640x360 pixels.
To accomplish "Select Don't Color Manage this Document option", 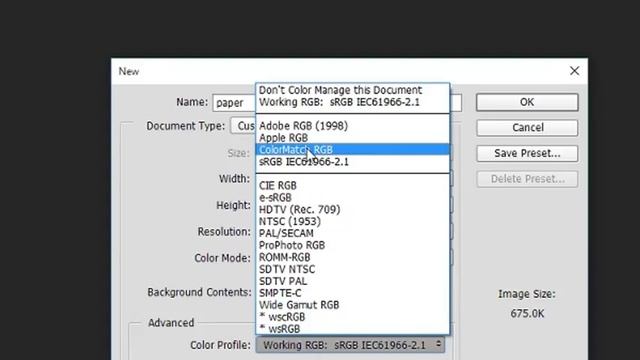I will click(353, 90).
